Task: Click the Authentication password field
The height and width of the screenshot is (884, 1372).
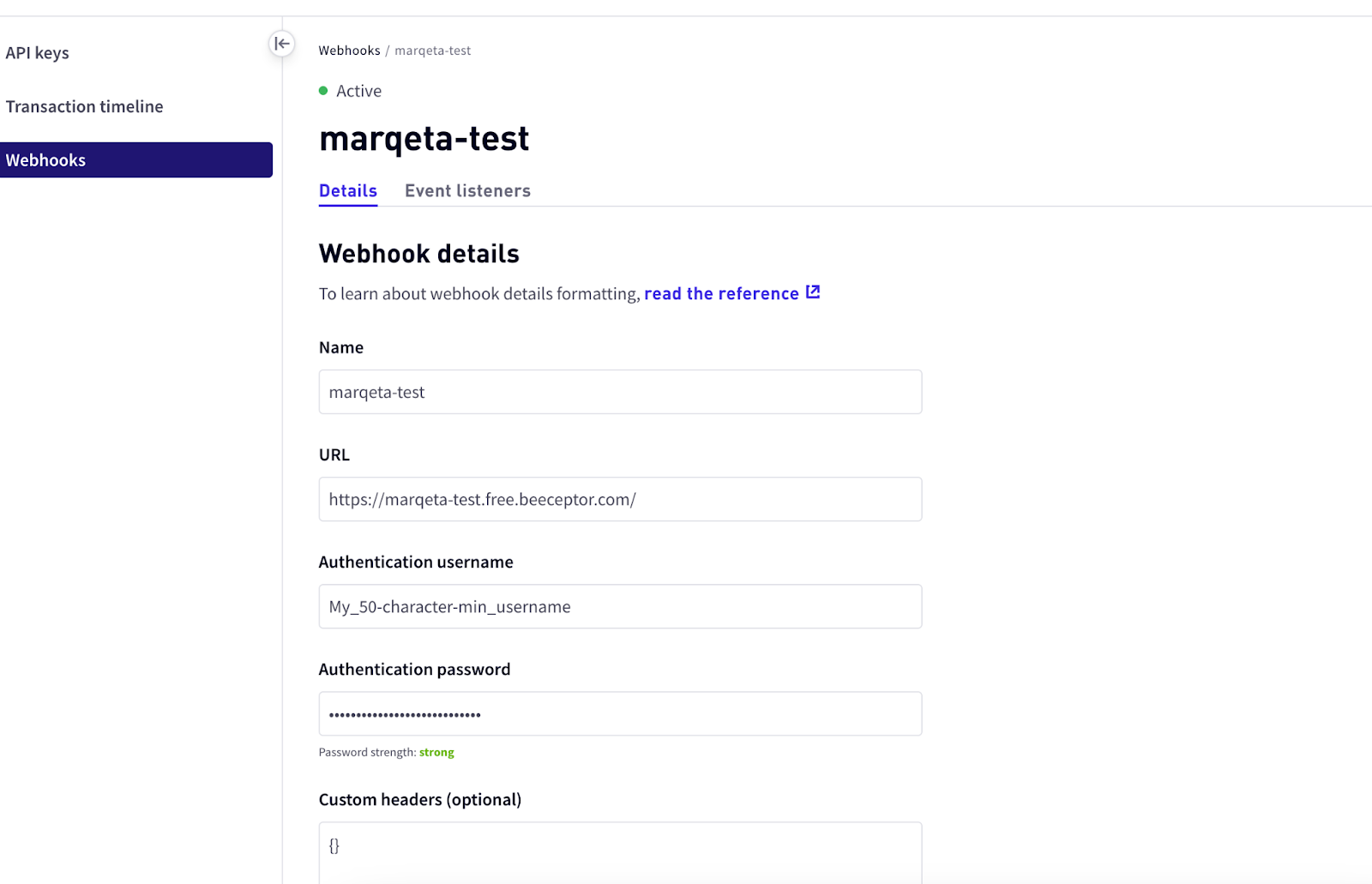Action: (x=620, y=713)
